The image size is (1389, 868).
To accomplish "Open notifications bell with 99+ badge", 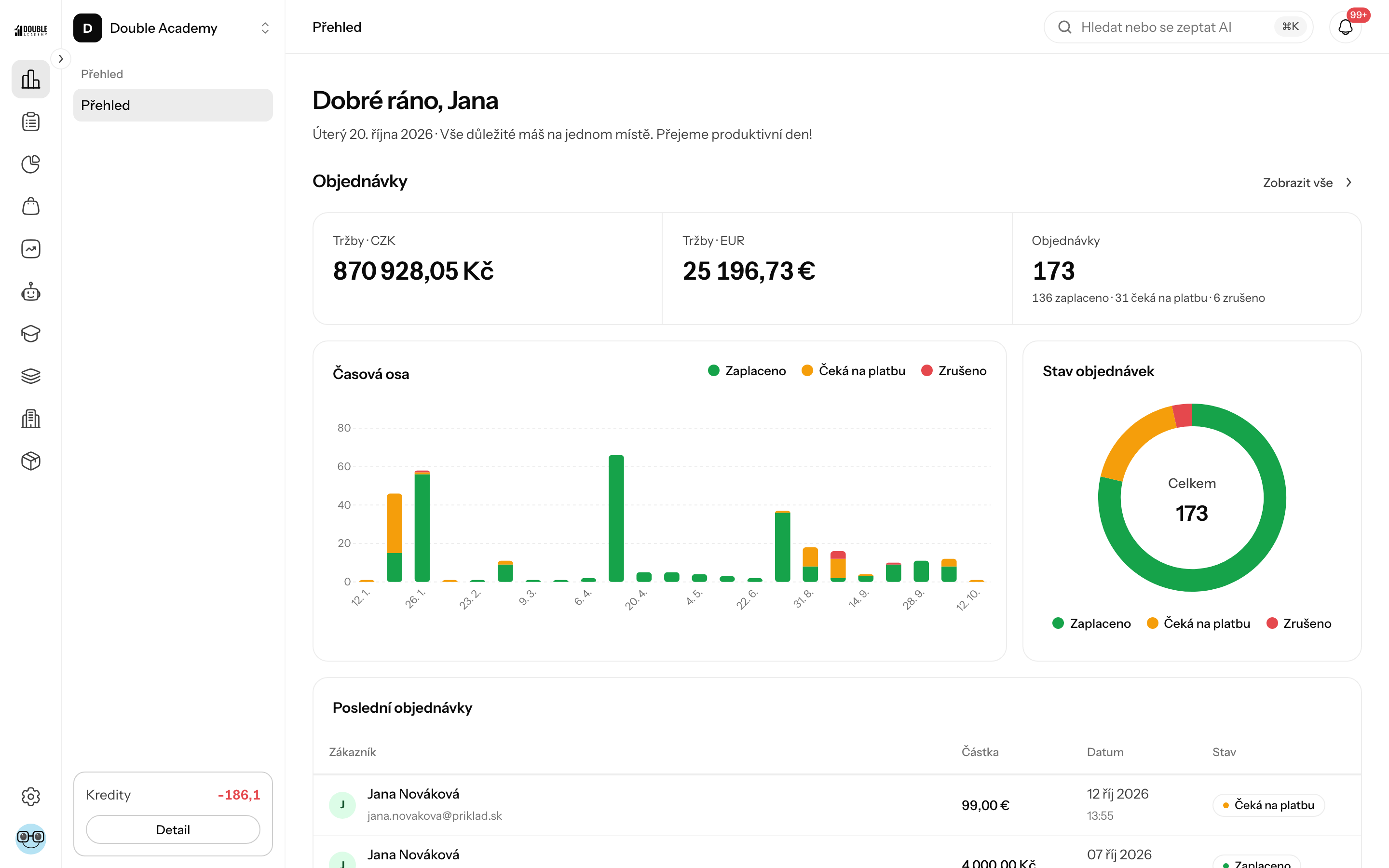I will pyautogui.click(x=1346, y=27).
